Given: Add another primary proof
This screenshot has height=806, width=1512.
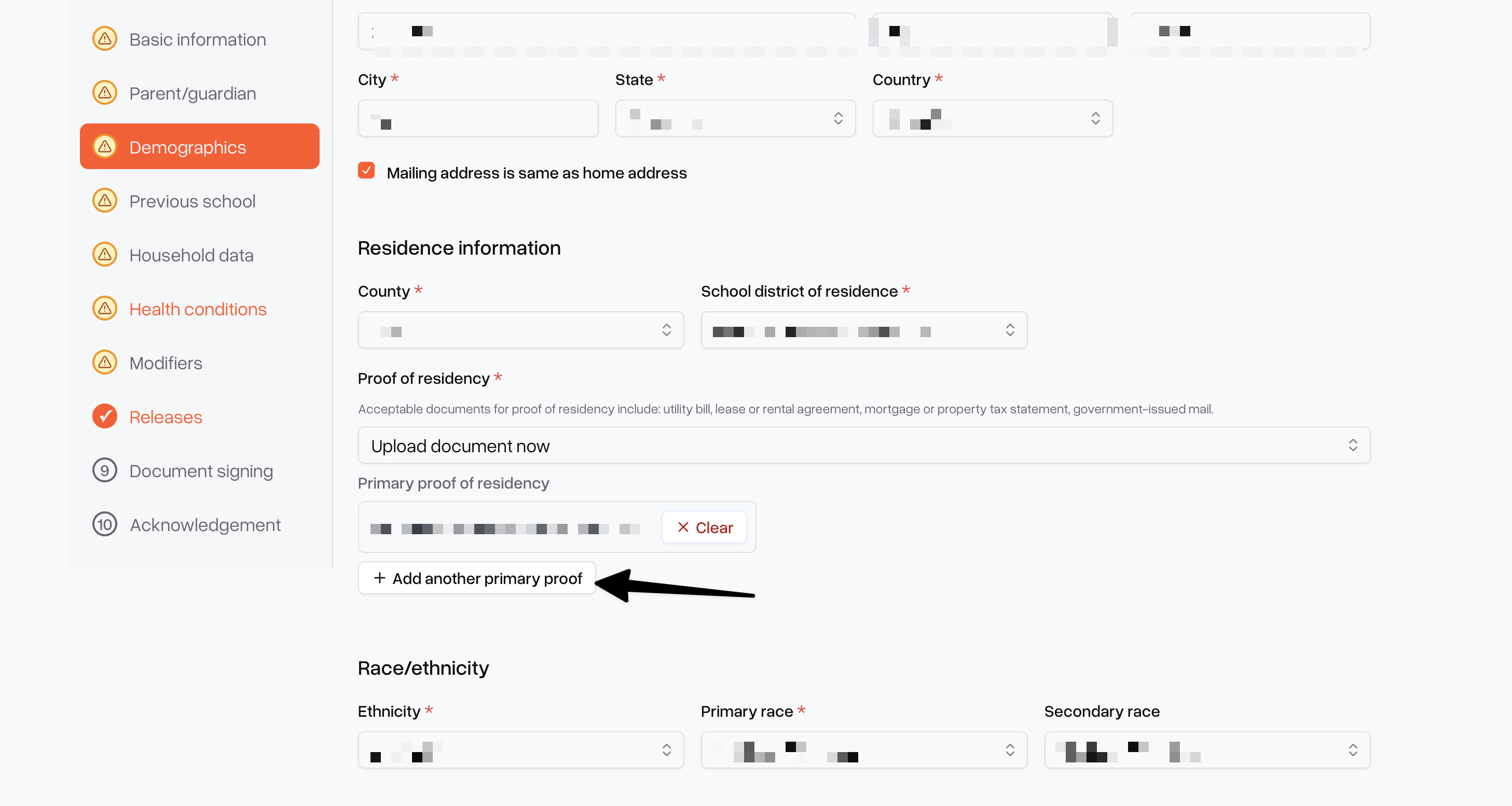Looking at the screenshot, I should click(477, 578).
